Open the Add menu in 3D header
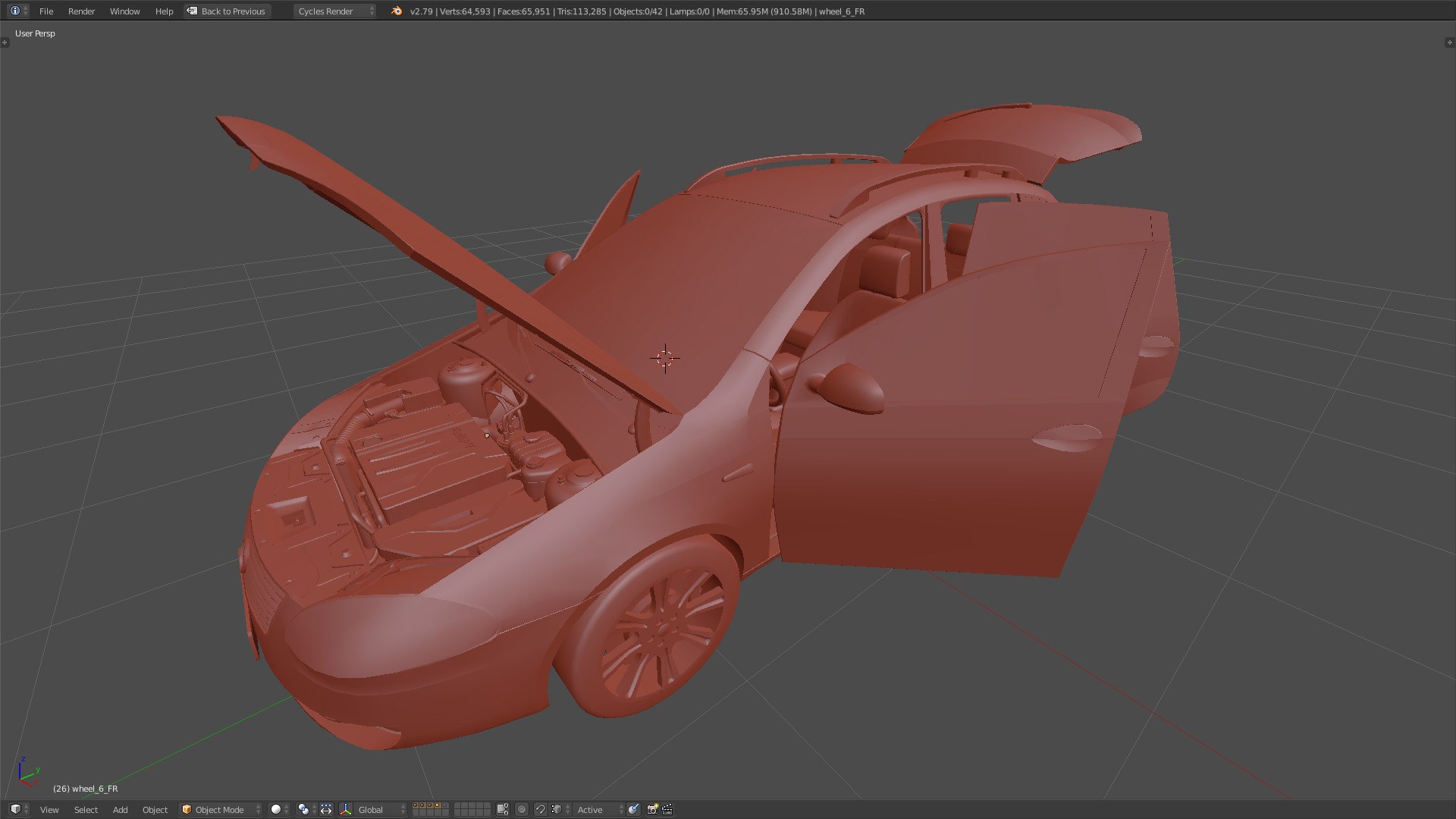1456x819 pixels. [120, 810]
